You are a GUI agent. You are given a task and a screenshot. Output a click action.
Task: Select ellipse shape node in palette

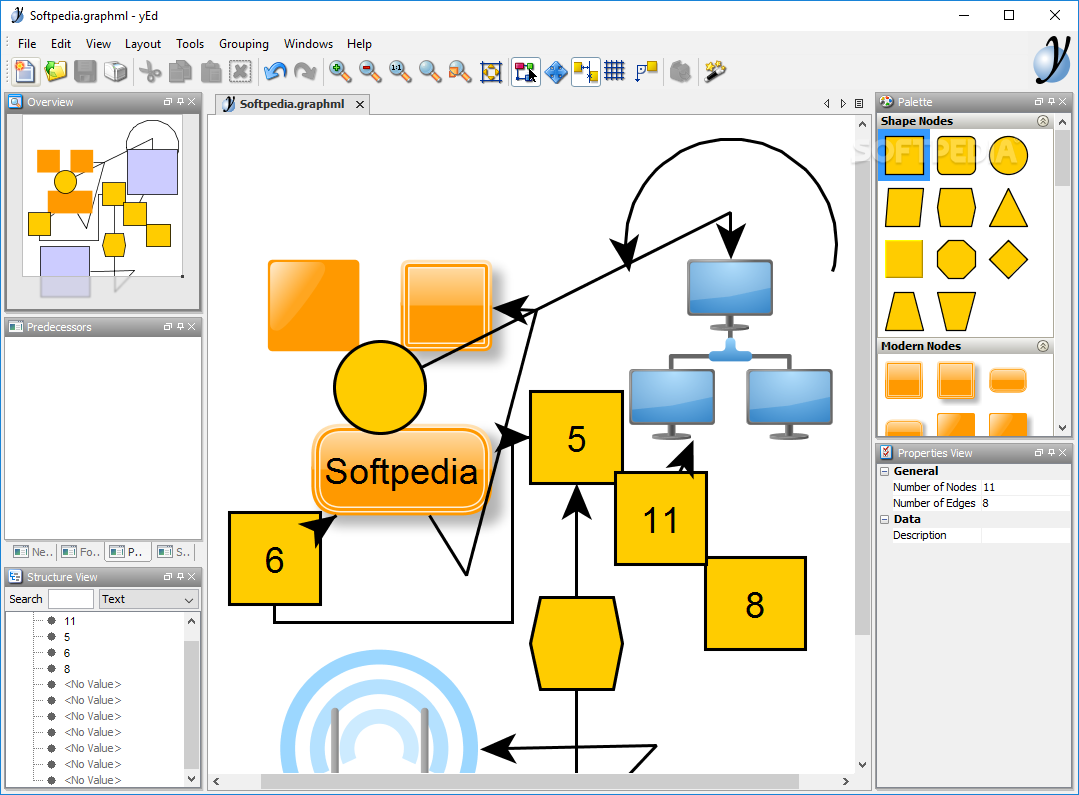coord(1008,156)
